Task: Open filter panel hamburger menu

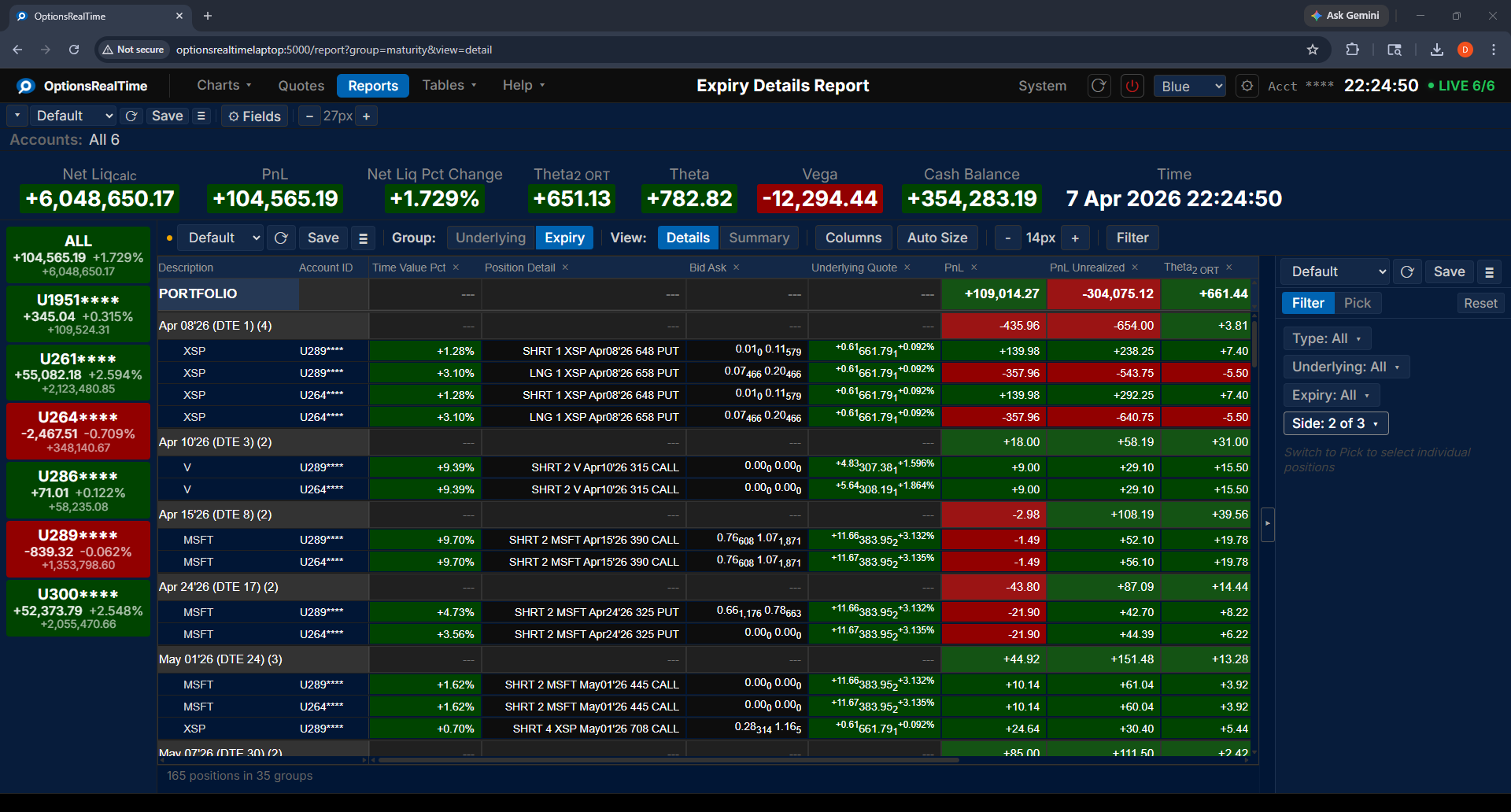Action: tap(1489, 271)
